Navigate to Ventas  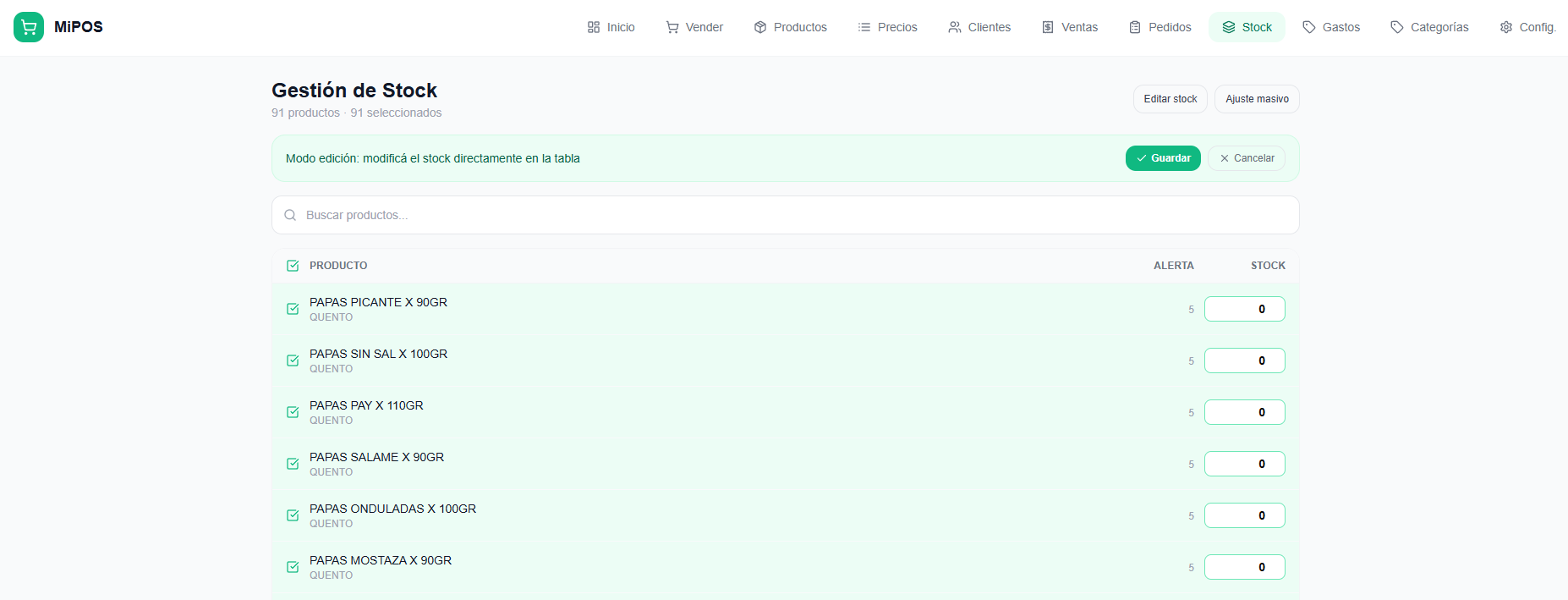(1070, 27)
